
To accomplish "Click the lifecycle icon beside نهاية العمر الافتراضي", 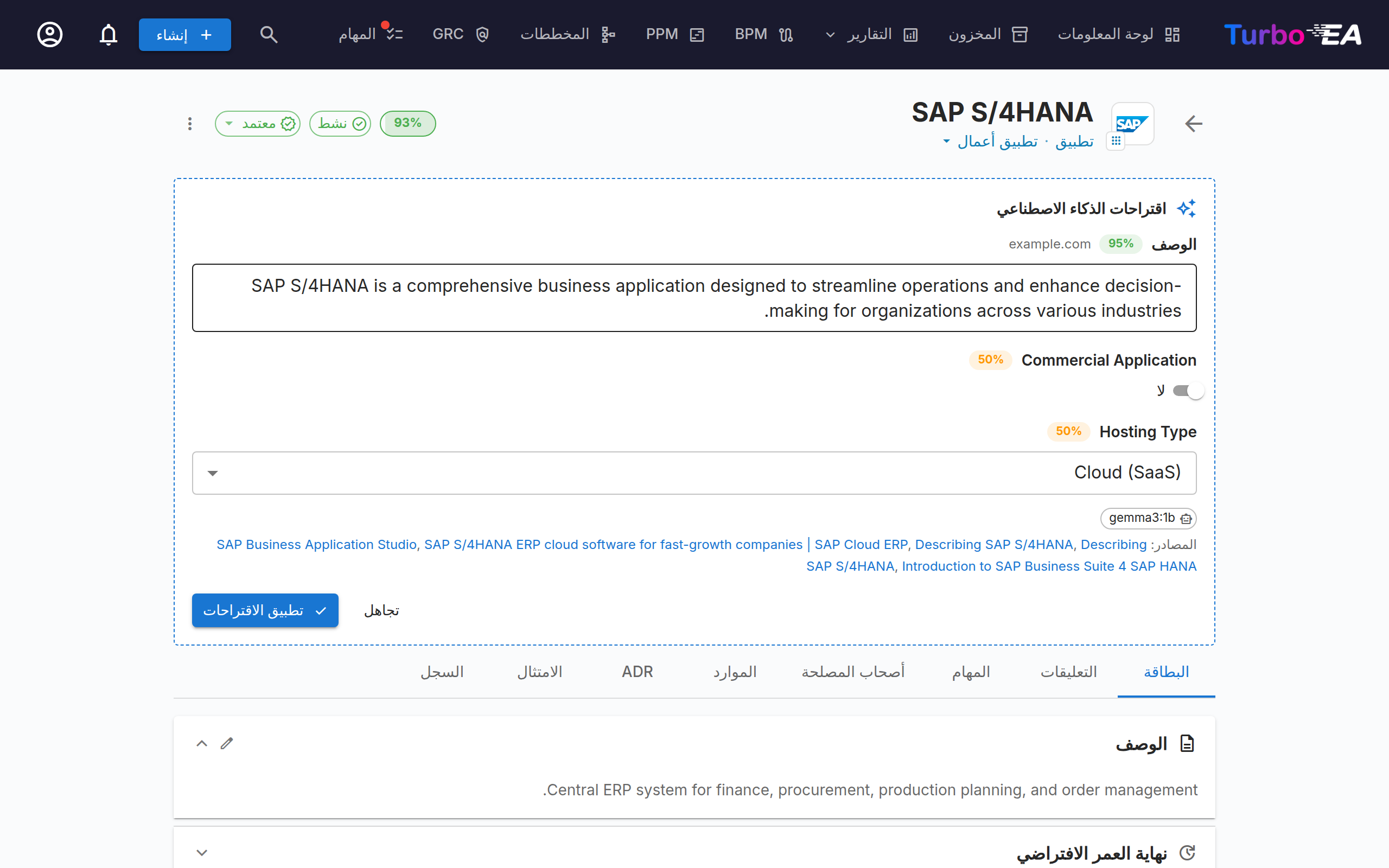I will (1187, 852).
